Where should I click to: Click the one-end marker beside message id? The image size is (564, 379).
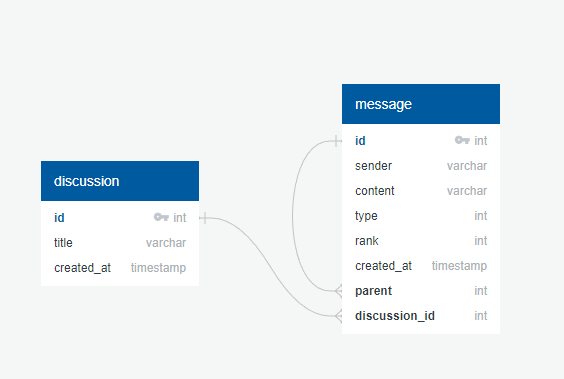tap(336, 141)
